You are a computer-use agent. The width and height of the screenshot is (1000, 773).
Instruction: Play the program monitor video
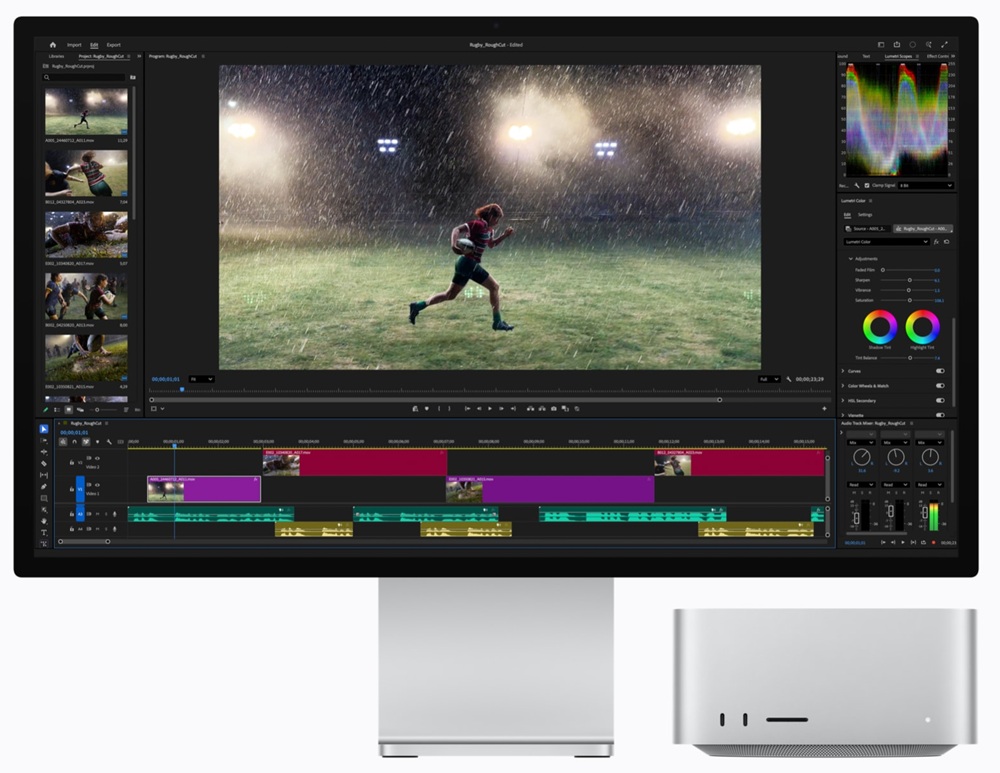point(490,409)
